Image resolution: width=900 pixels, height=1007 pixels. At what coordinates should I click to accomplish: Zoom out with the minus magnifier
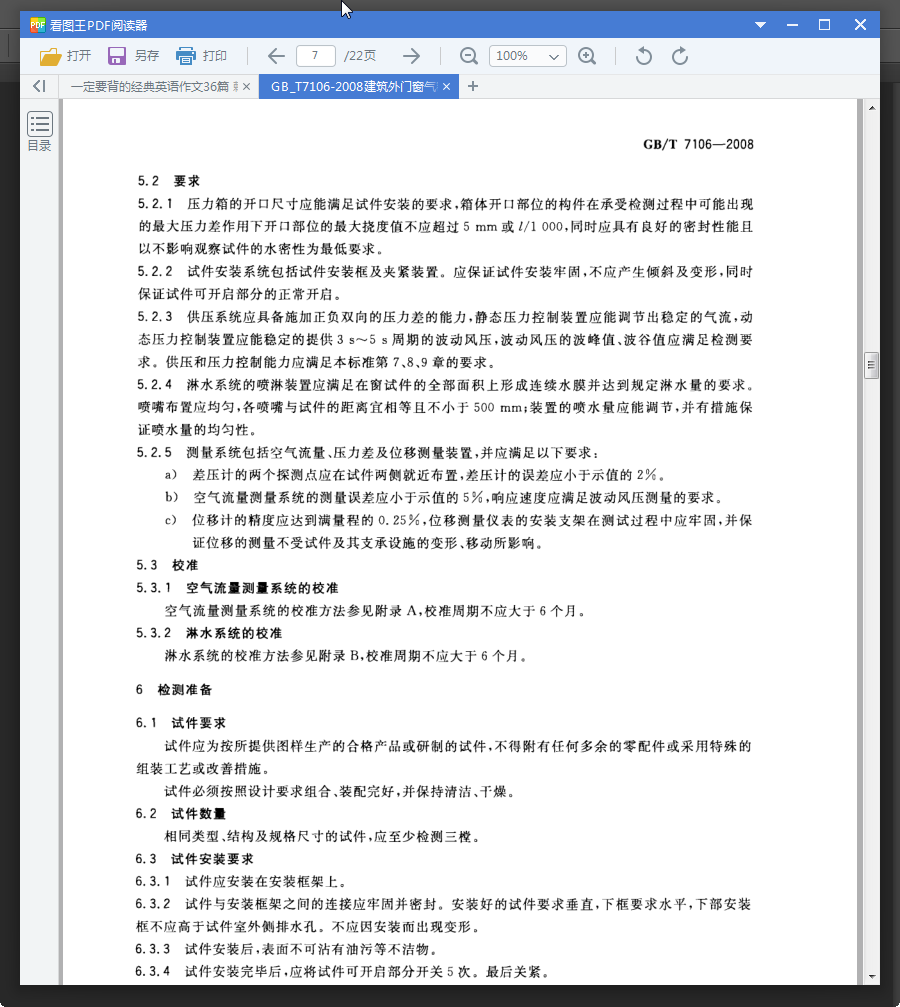[x=469, y=56]
